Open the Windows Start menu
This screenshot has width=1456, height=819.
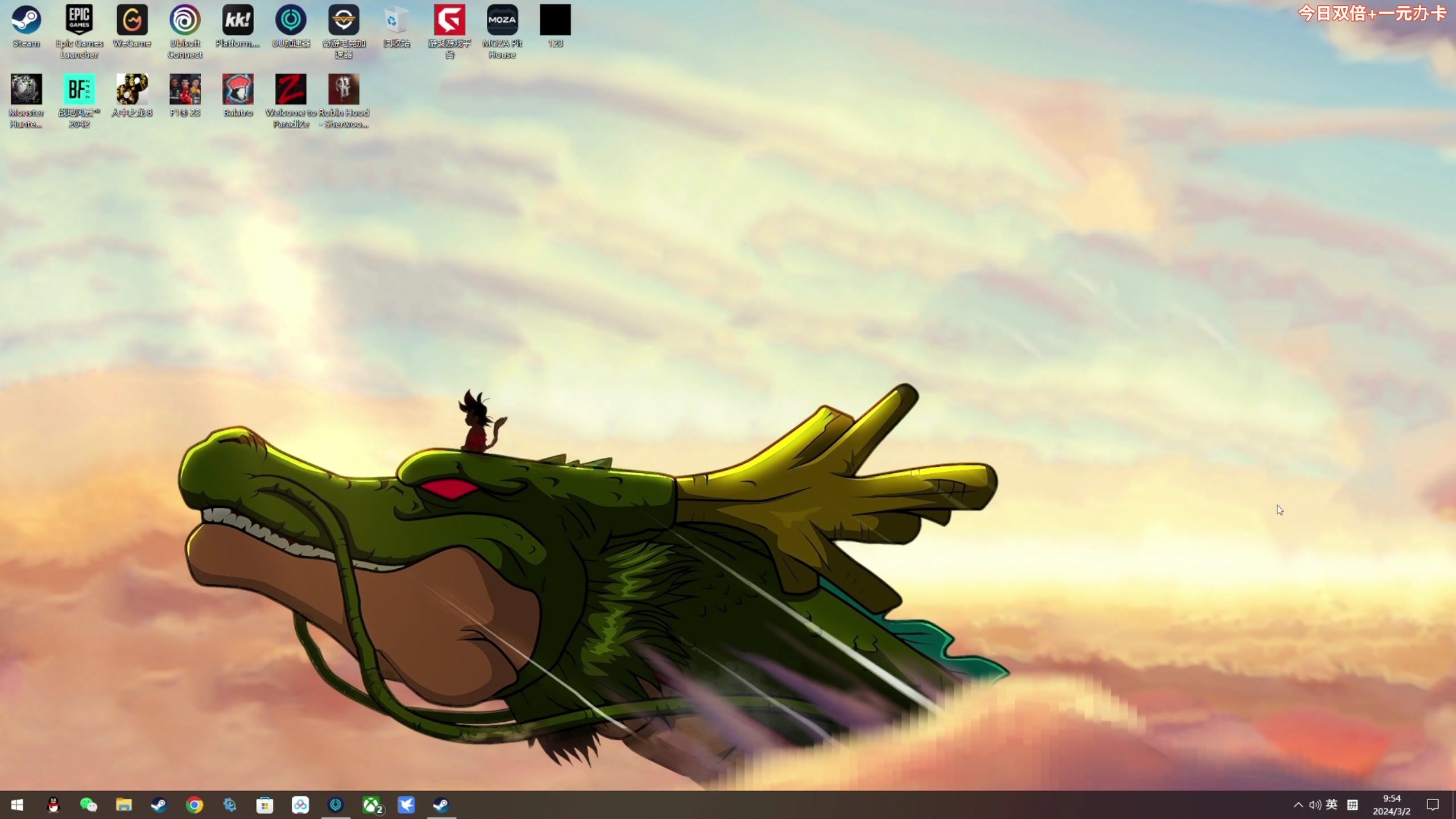pos(17,805)
